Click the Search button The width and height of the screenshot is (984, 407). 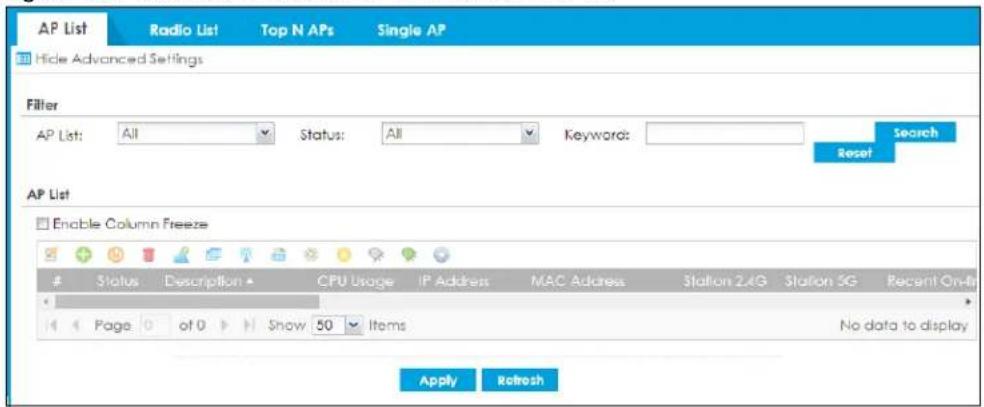915,132
